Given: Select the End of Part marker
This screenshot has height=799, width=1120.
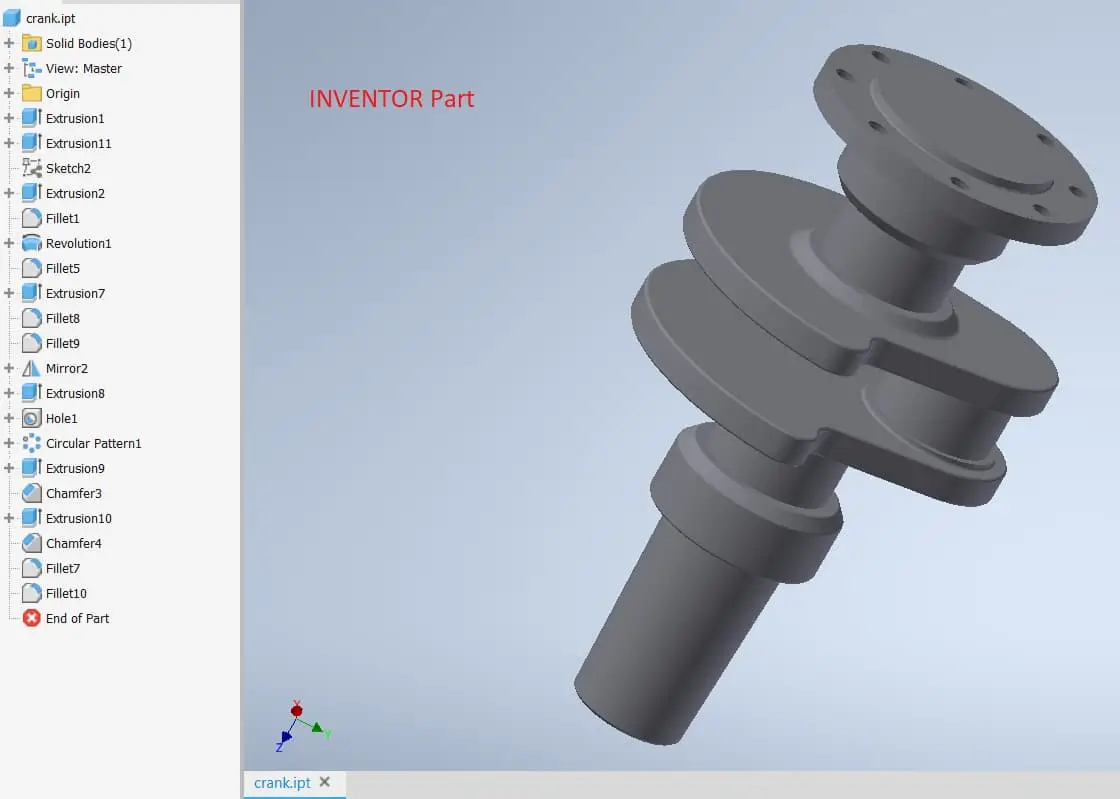Looking at the screenshot, I should [x=32, y=618].
